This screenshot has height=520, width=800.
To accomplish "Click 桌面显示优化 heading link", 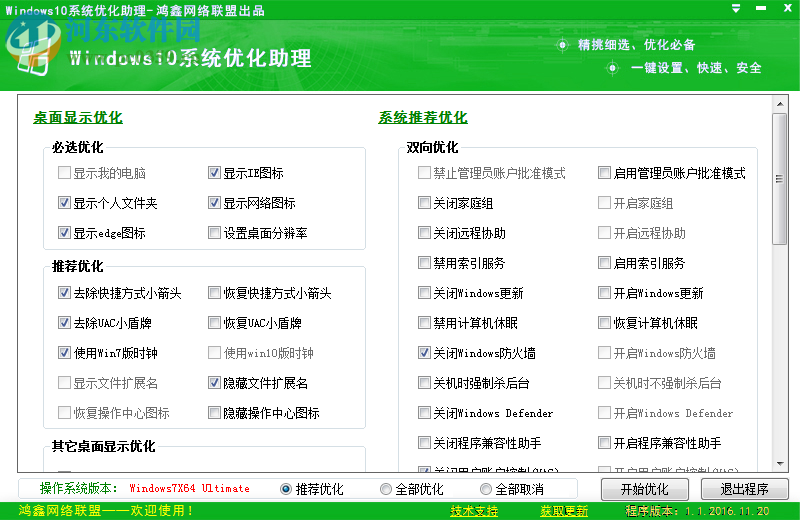I will [x=78, y=118].
